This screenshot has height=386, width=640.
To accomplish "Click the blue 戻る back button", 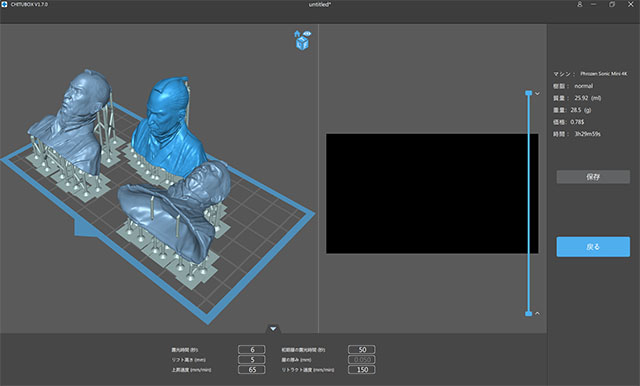I will click(x=593, y=246).
